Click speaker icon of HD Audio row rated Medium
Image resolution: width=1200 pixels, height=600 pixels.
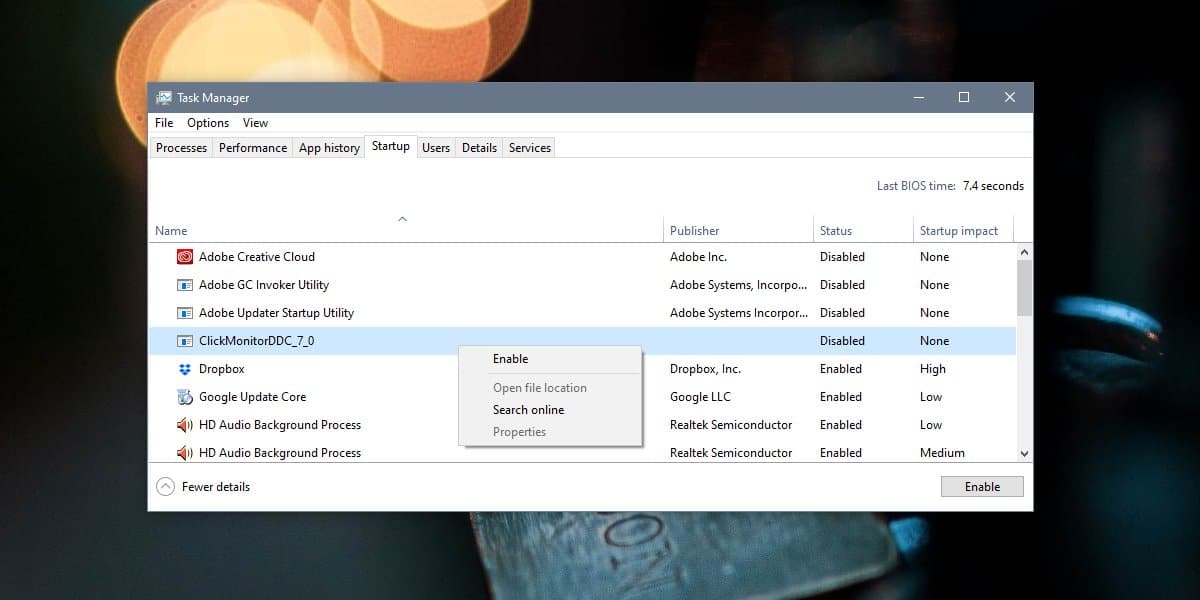[x=184, y=453]
